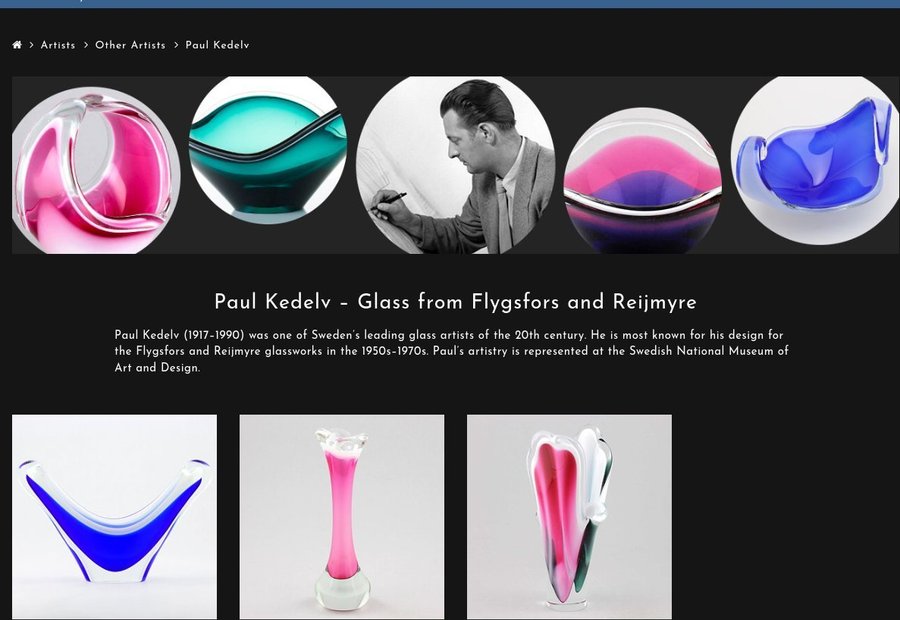Click the teal green bowl banner circle
The width and height of the screenshot is (900, 620).
(x=267, y=149)
